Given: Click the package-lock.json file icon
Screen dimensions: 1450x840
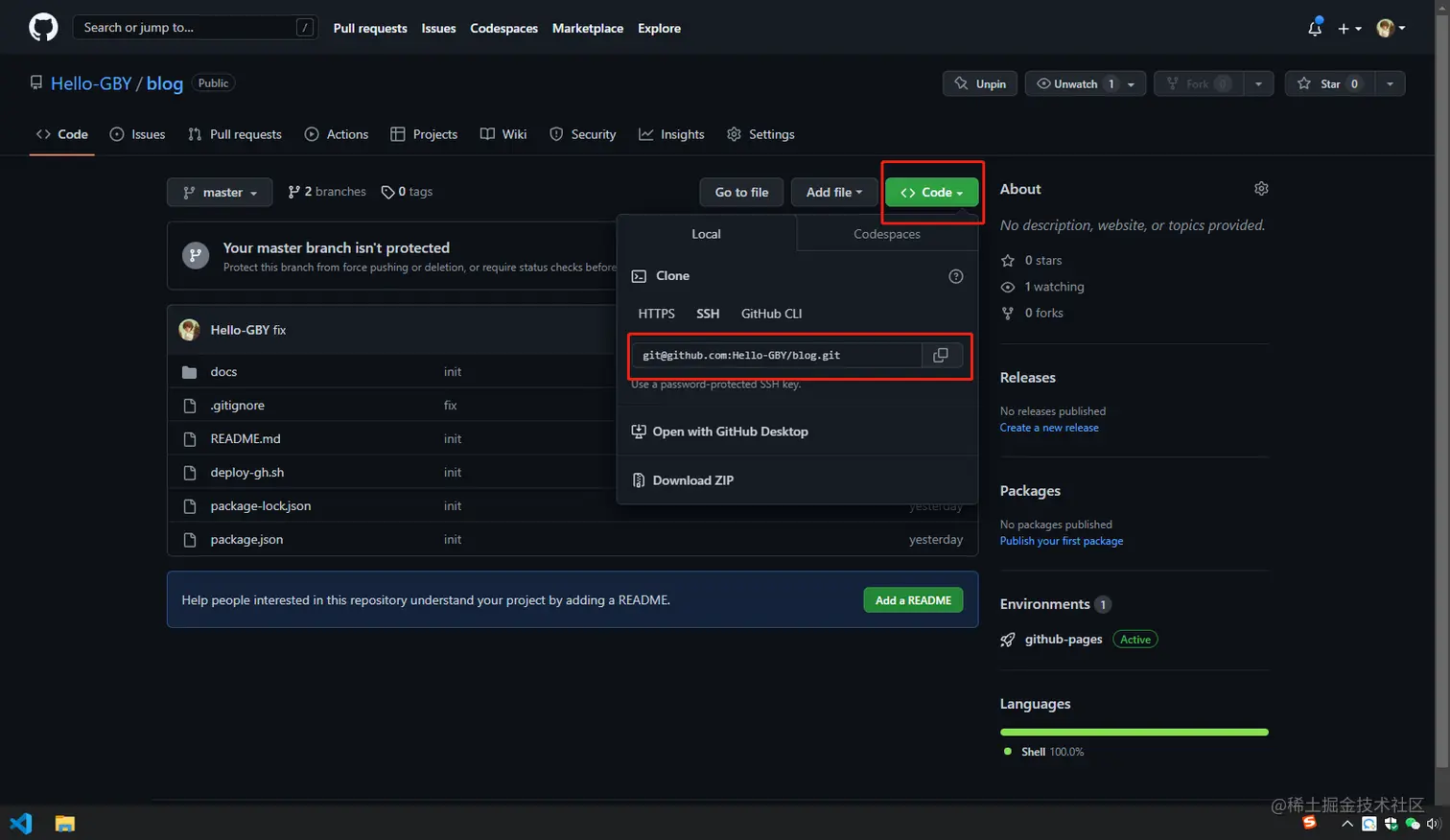Looking at the screenshot, I should click(x=190, y=506).
